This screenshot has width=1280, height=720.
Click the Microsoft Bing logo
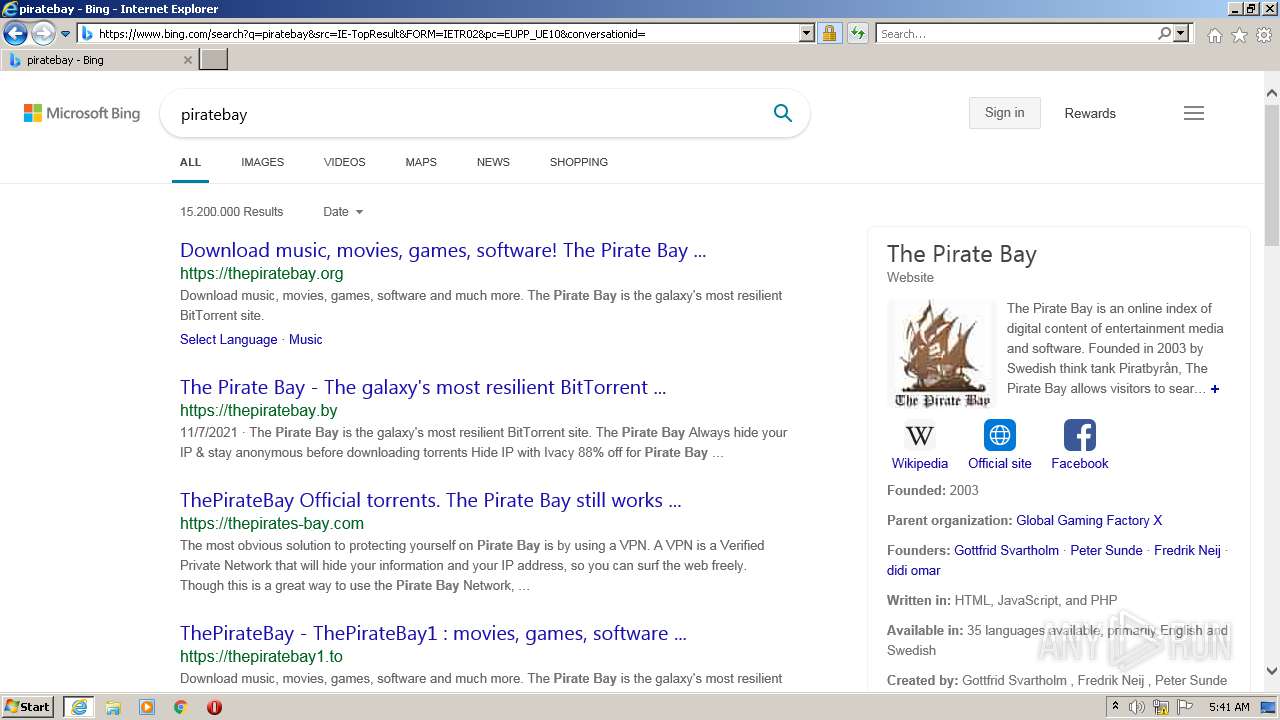[82, 114]
